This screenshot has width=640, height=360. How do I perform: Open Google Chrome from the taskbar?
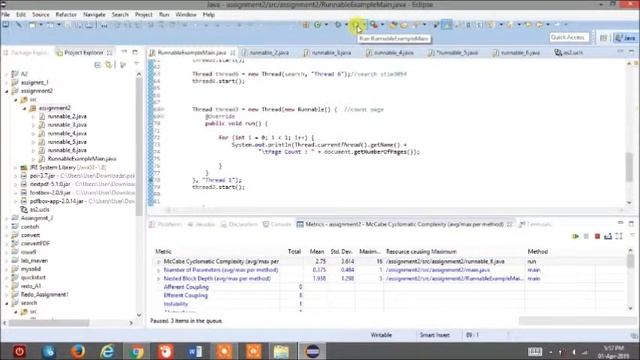136,351
